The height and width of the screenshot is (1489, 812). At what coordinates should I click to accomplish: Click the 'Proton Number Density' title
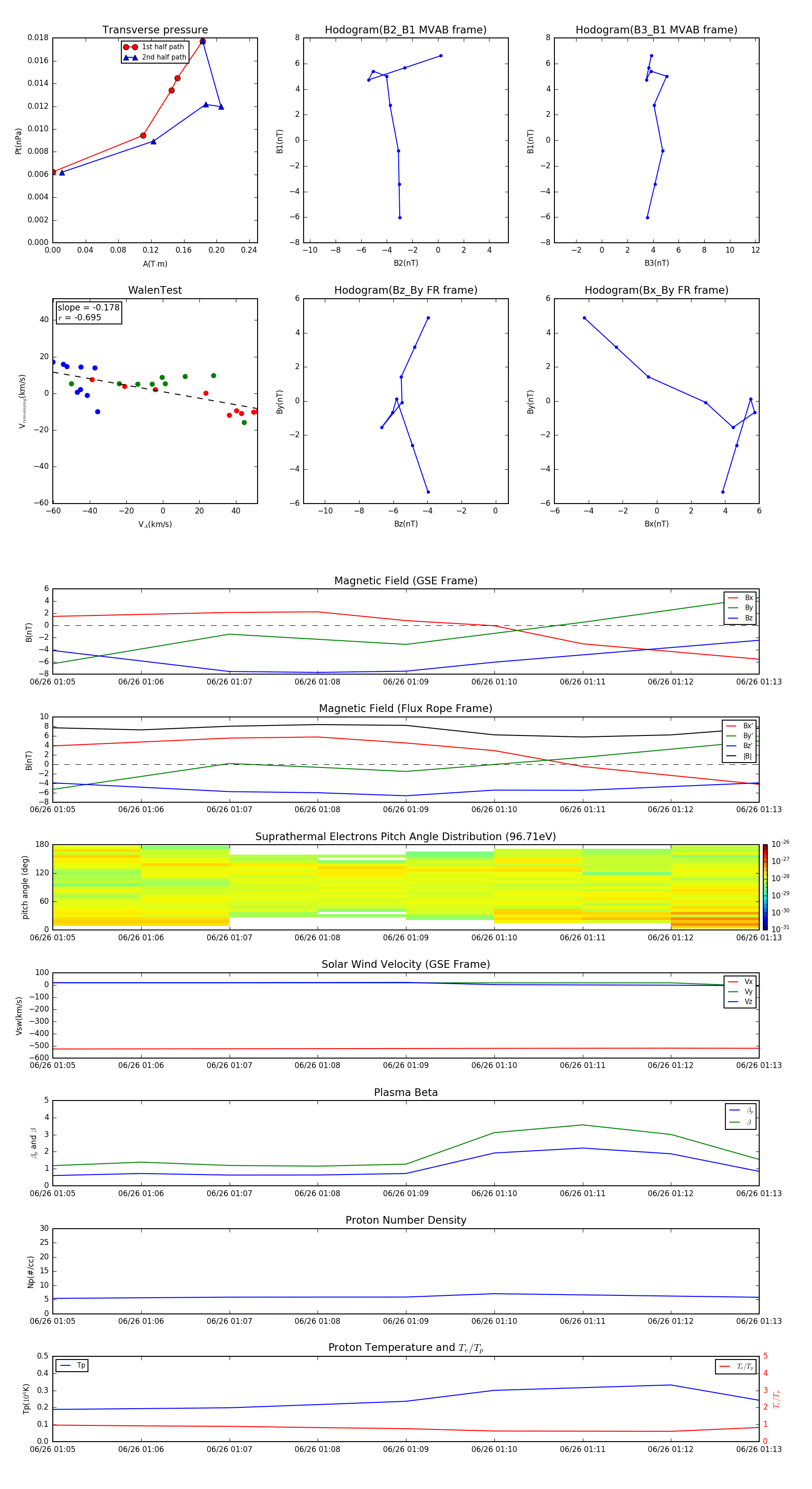coord(406,1220)
